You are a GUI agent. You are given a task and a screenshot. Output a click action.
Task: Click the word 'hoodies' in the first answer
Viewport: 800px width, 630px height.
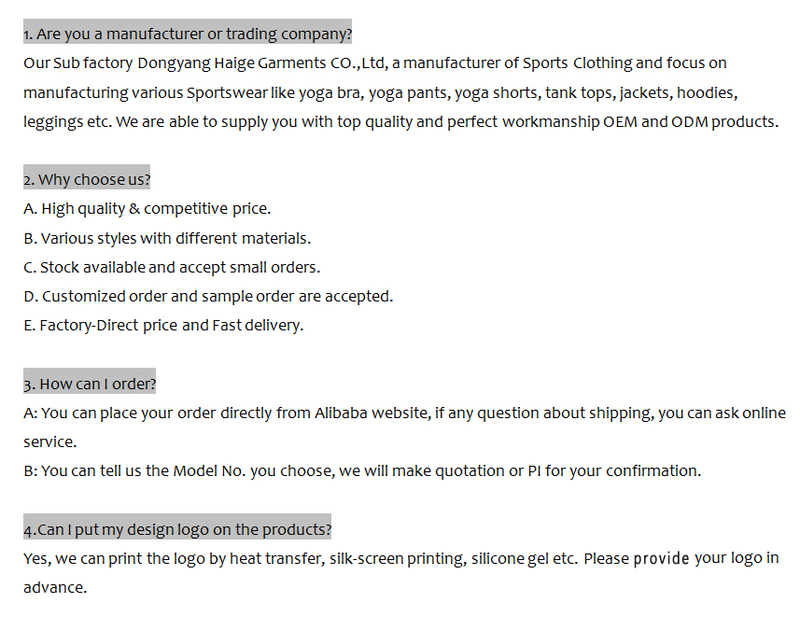click(707, 93)
